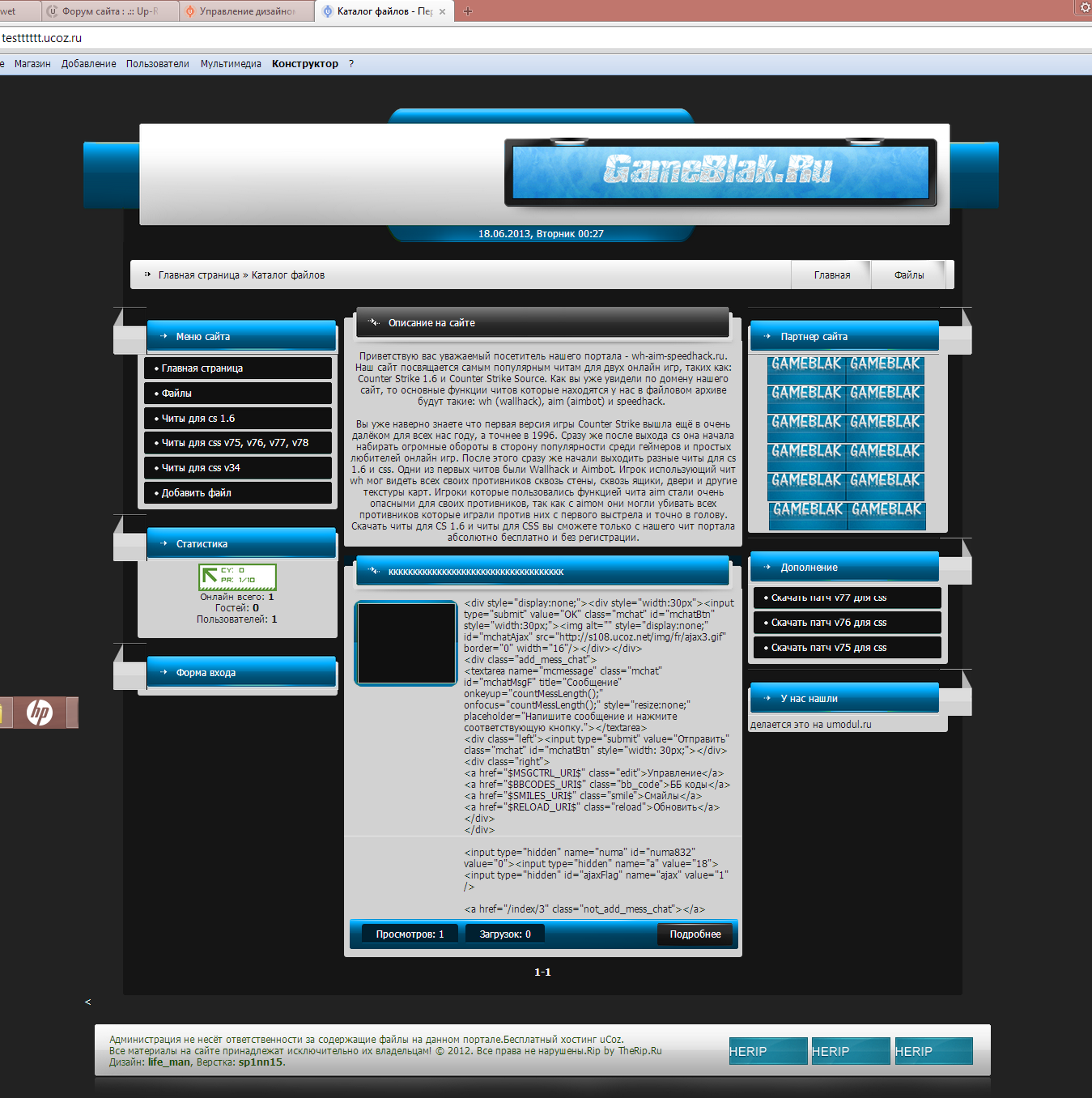Open the Магазин admin menu
Image resolution: width=1092 pixels, height=1098 pixels.
32,64
